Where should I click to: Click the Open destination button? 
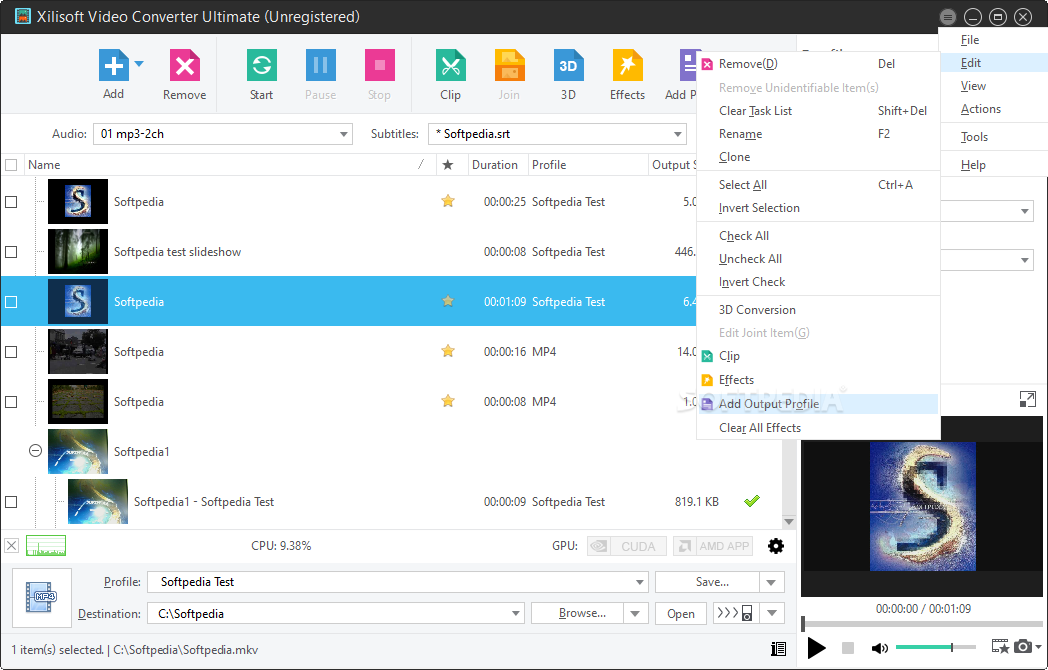(x=680, y=614)
